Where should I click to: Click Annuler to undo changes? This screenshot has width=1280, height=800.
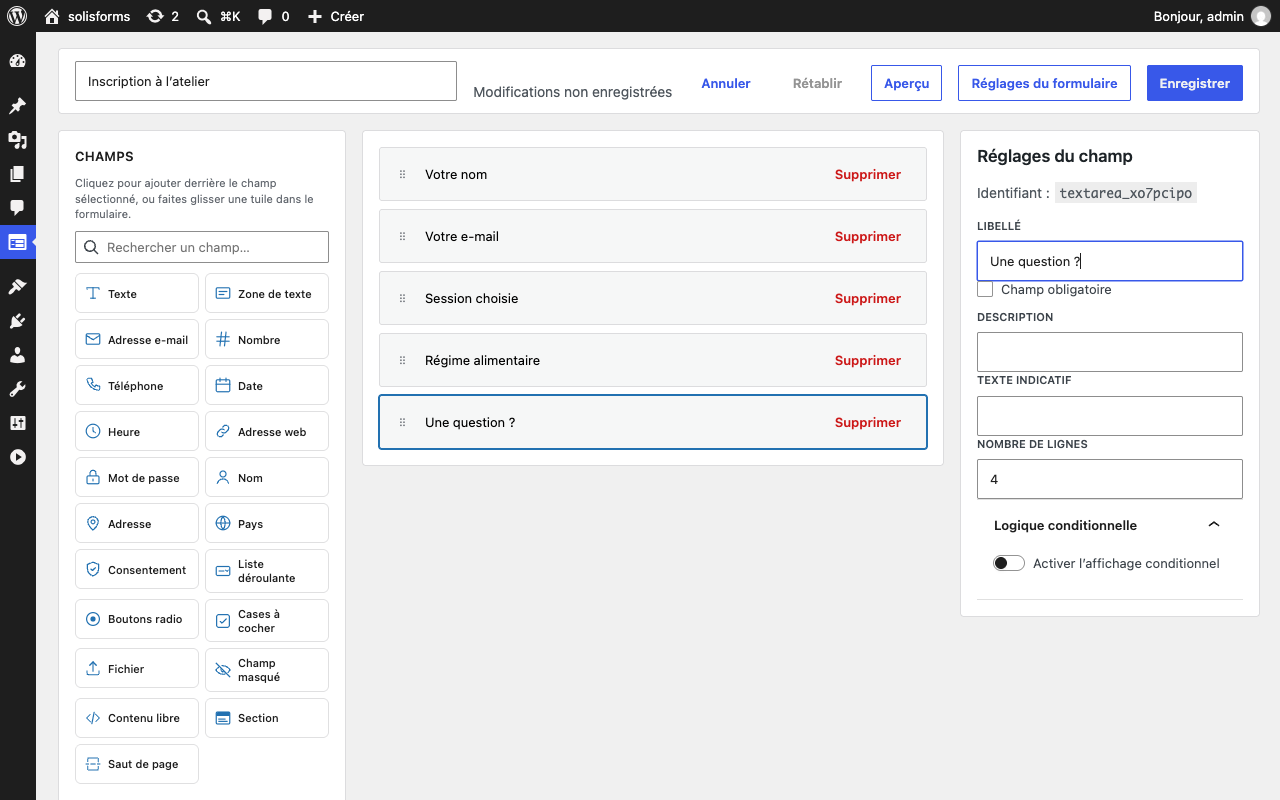pos(726,83)
